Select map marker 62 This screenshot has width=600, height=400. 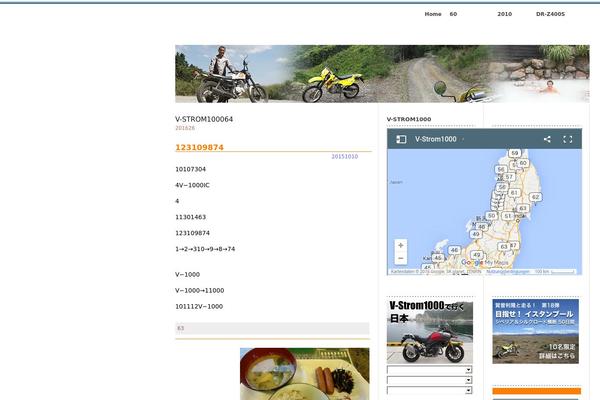(535, 197)
